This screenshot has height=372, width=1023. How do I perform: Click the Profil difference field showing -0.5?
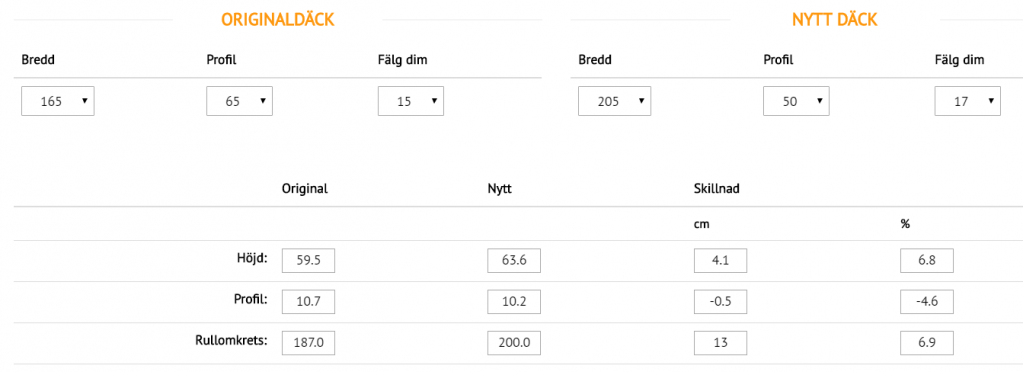click(x=720, y=302)
